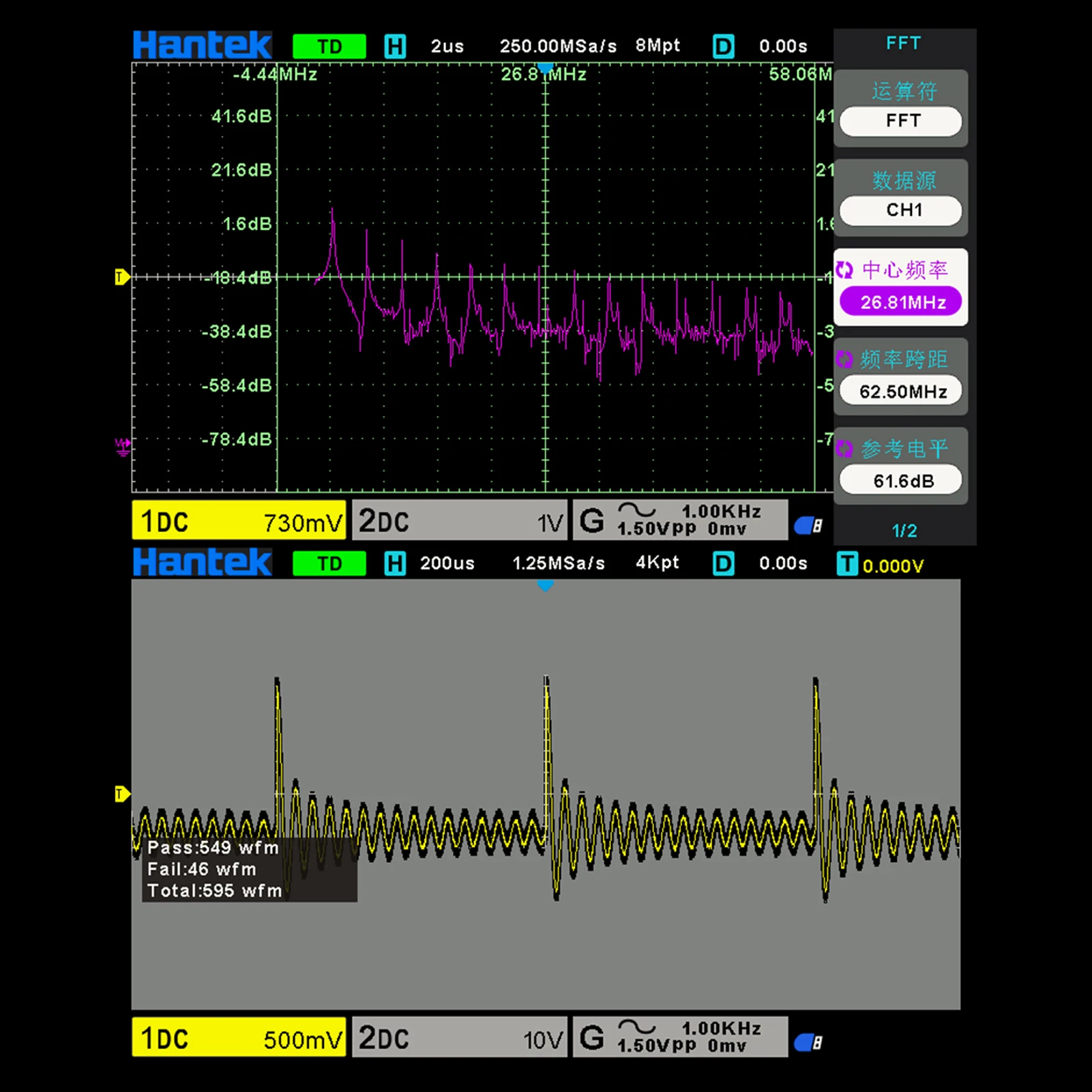This screenshot has height=1092, width=1092.
Task: Click the magenta math ground marker icon
Action: (x=123, y=447)
